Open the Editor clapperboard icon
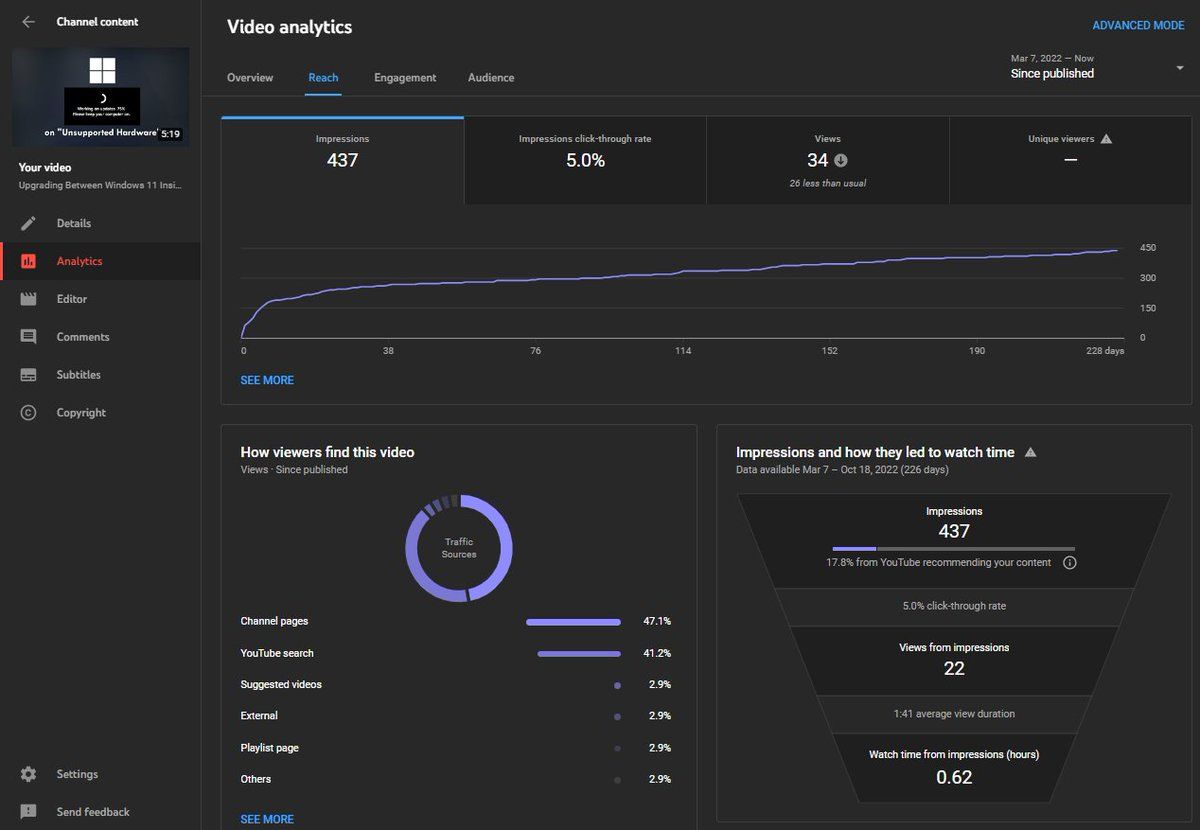 point(29,299)
